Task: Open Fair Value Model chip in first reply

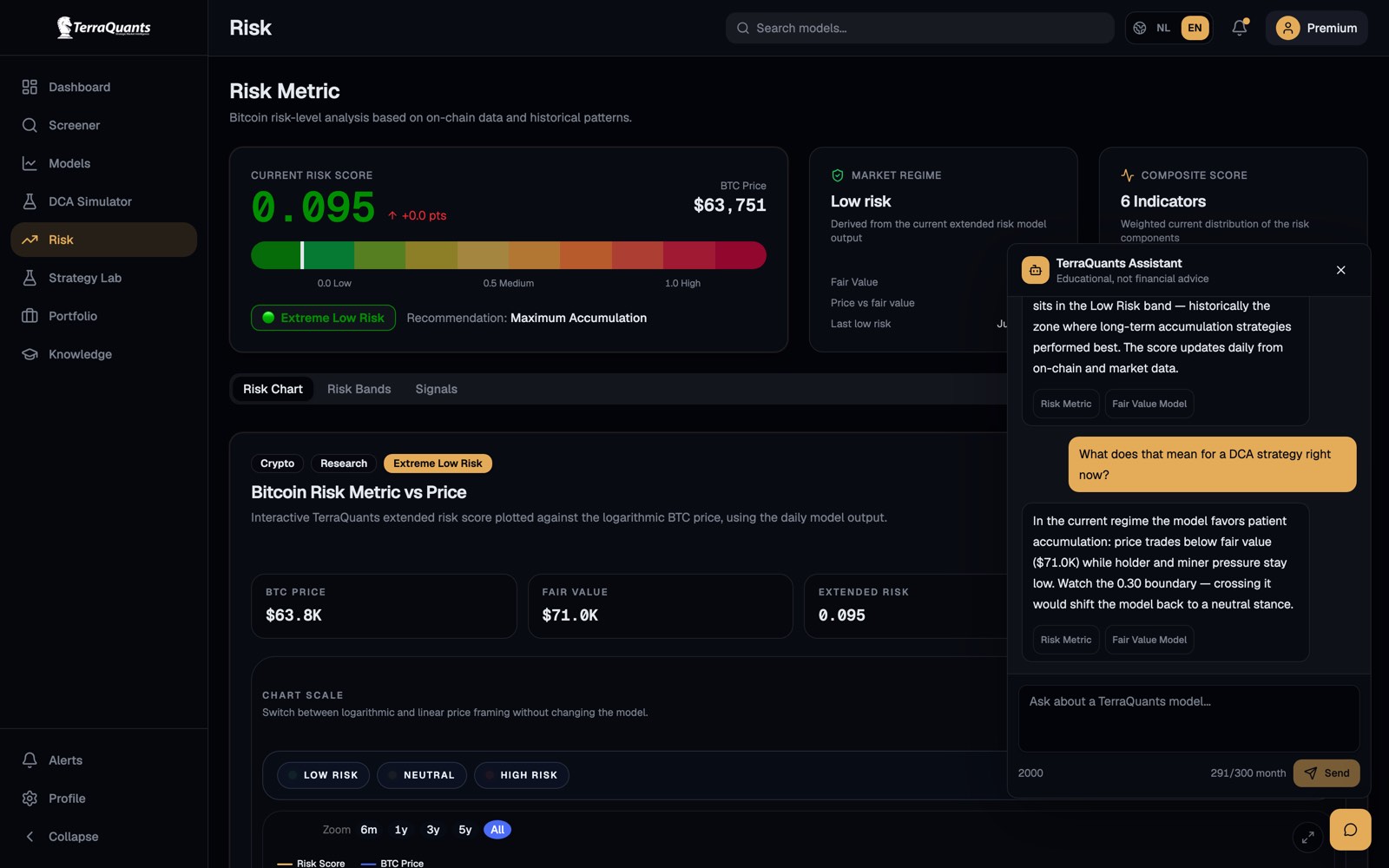Action: 1149,404
